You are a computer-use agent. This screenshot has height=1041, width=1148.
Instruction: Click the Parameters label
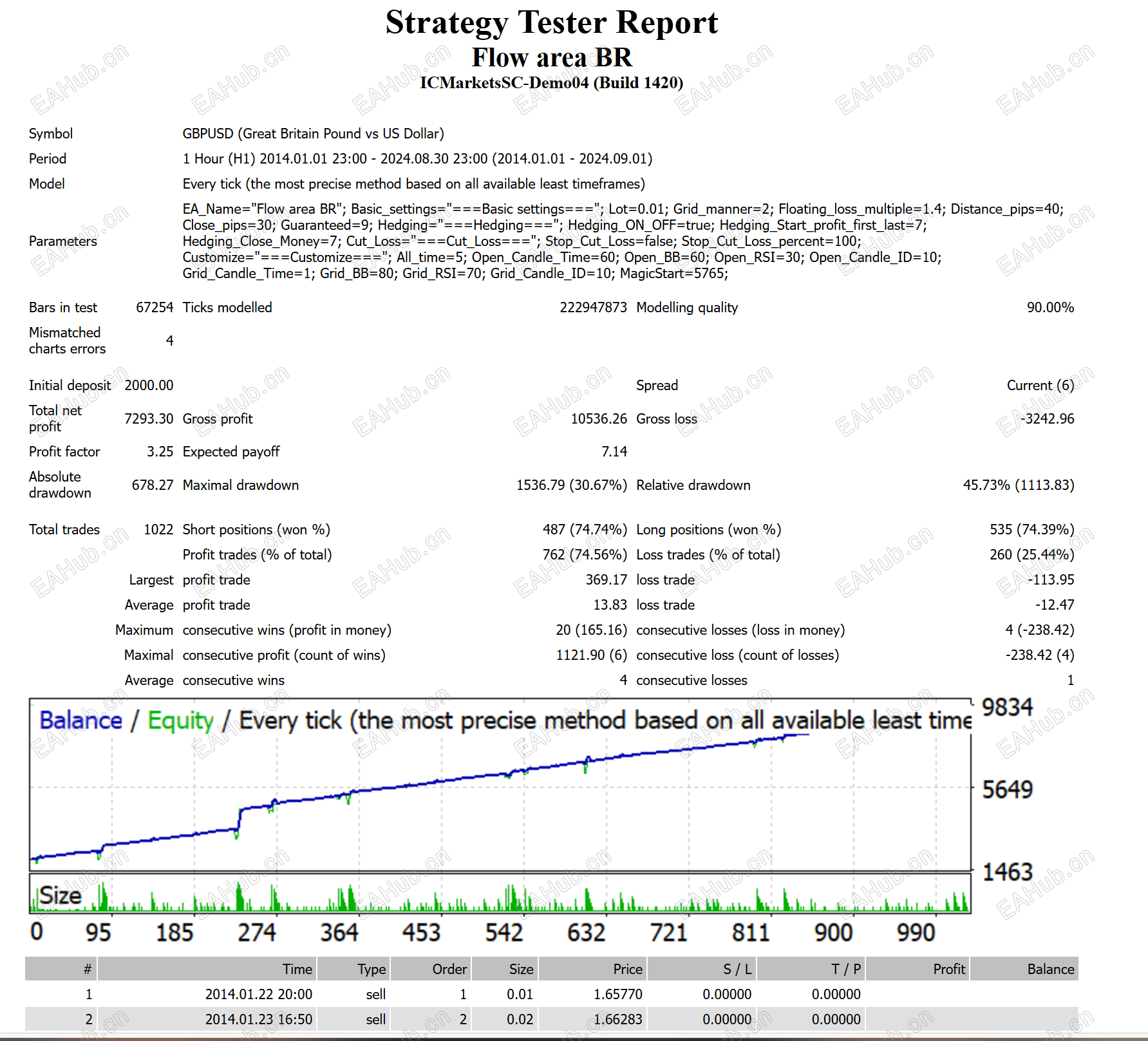pos(63,241)
